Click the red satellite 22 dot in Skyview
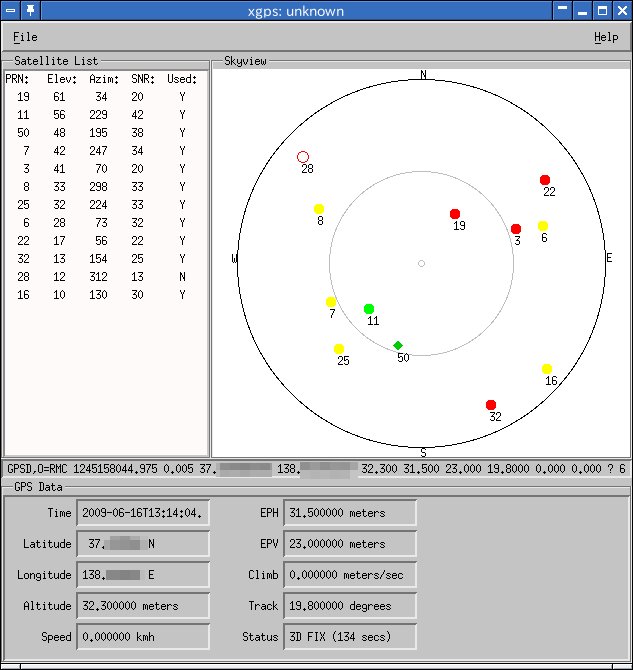Screen dimensions: 633x670 545,179
